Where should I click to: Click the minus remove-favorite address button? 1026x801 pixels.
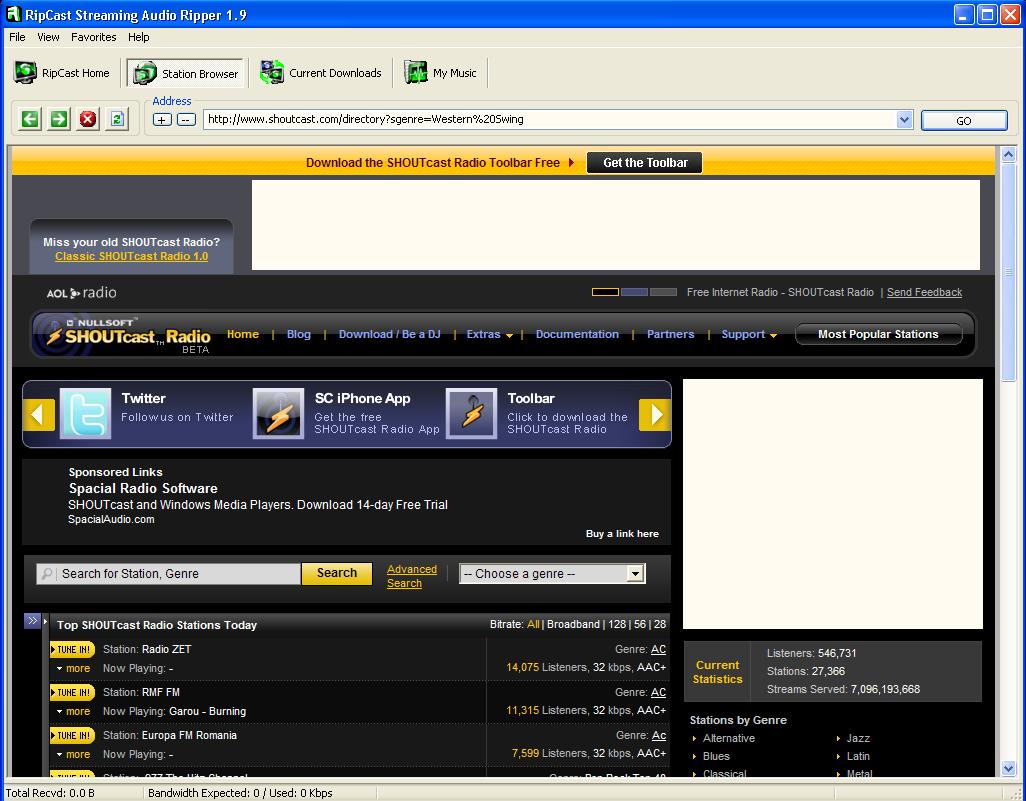pyautogui.click(x=186, y=120)
